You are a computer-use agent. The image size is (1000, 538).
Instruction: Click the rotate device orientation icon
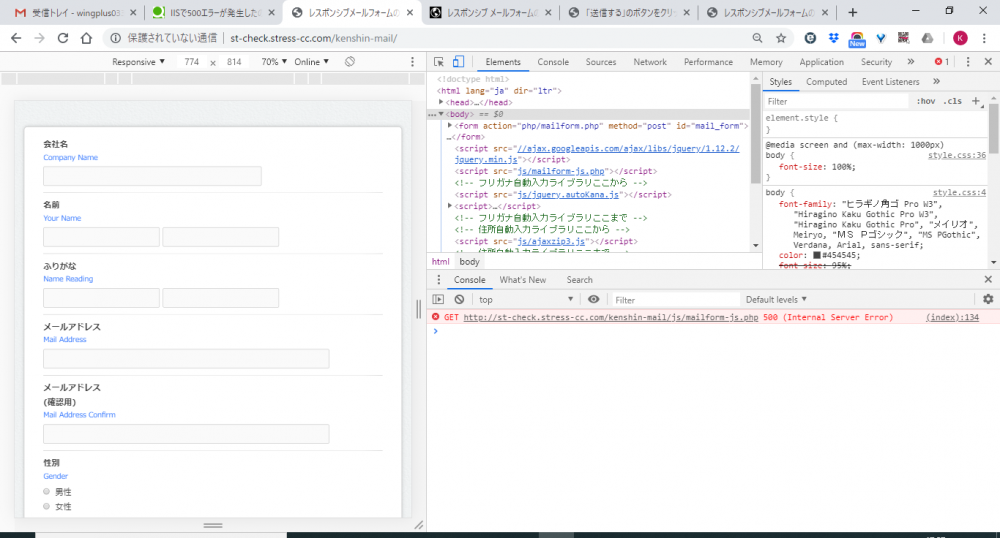pos(349,62)
